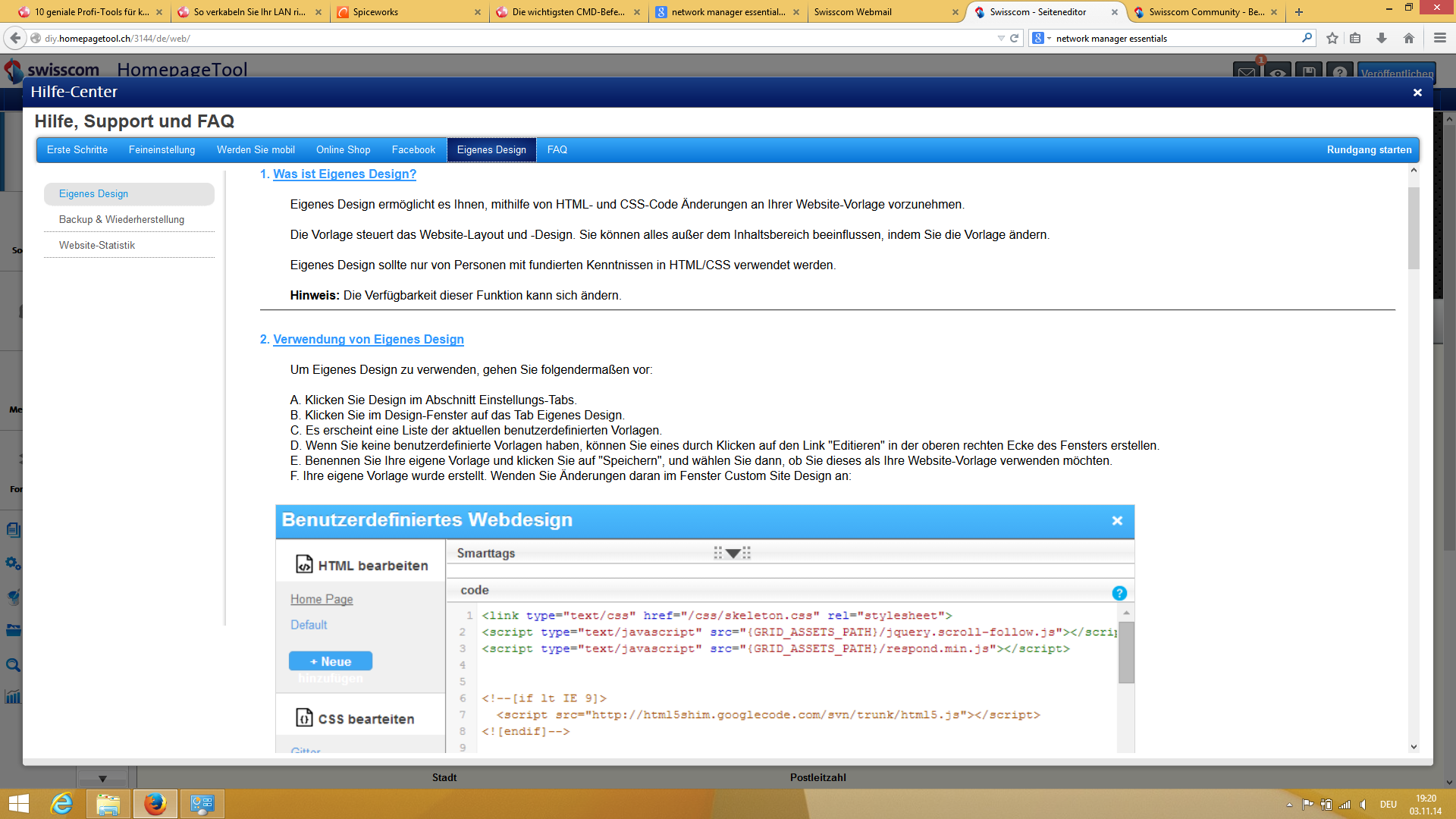Click the blue help icon beside code
The height and width of the screenshot is (819, 1456).
pyautogui.click(x=1119, y=593)
